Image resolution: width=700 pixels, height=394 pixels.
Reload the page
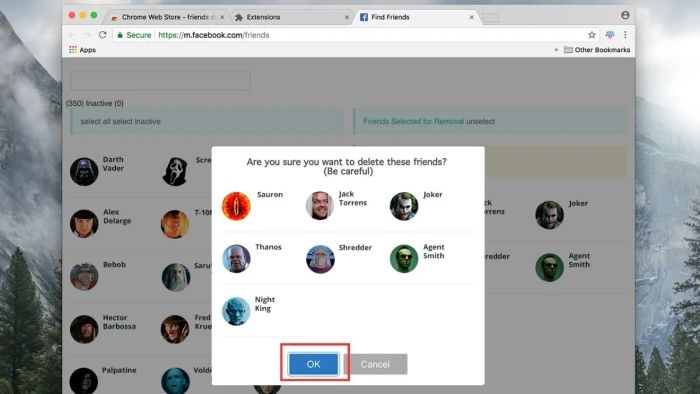(103, 35)
